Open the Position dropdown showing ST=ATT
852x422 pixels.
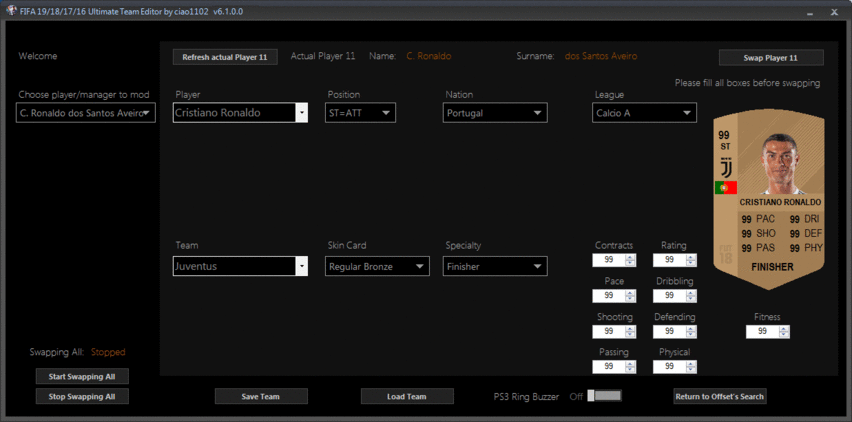pos(360,113)
